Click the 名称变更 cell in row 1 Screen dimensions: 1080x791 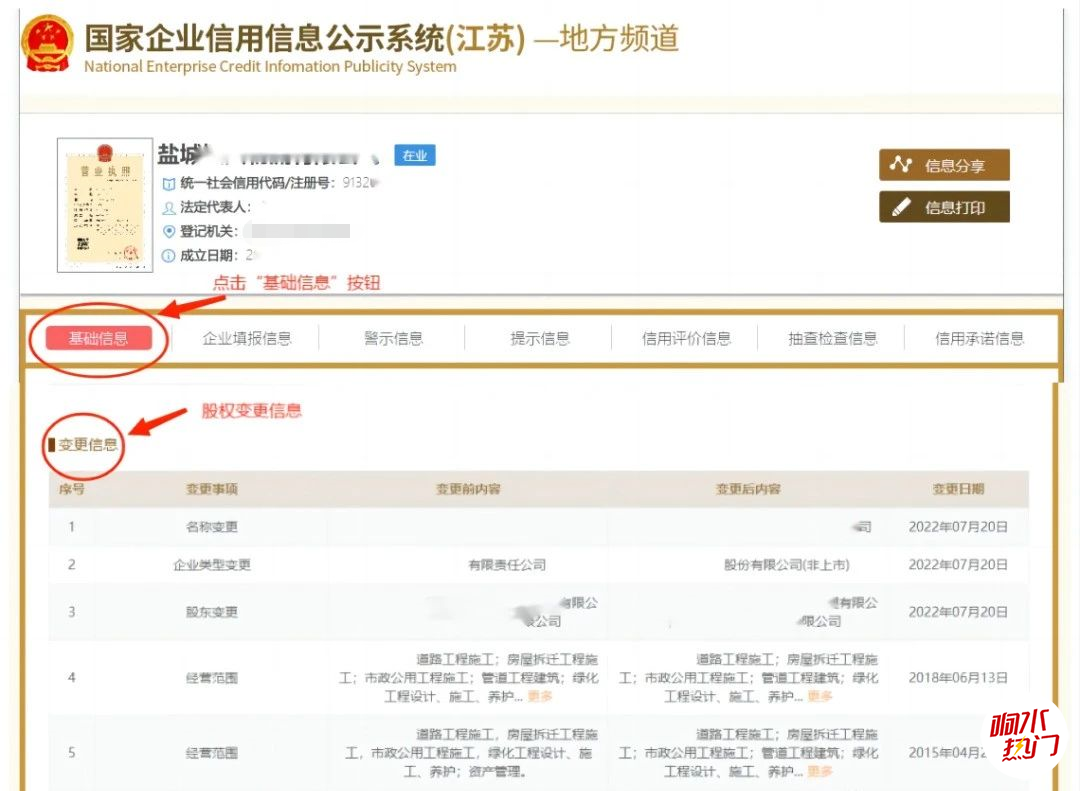[x=211, y=527]
